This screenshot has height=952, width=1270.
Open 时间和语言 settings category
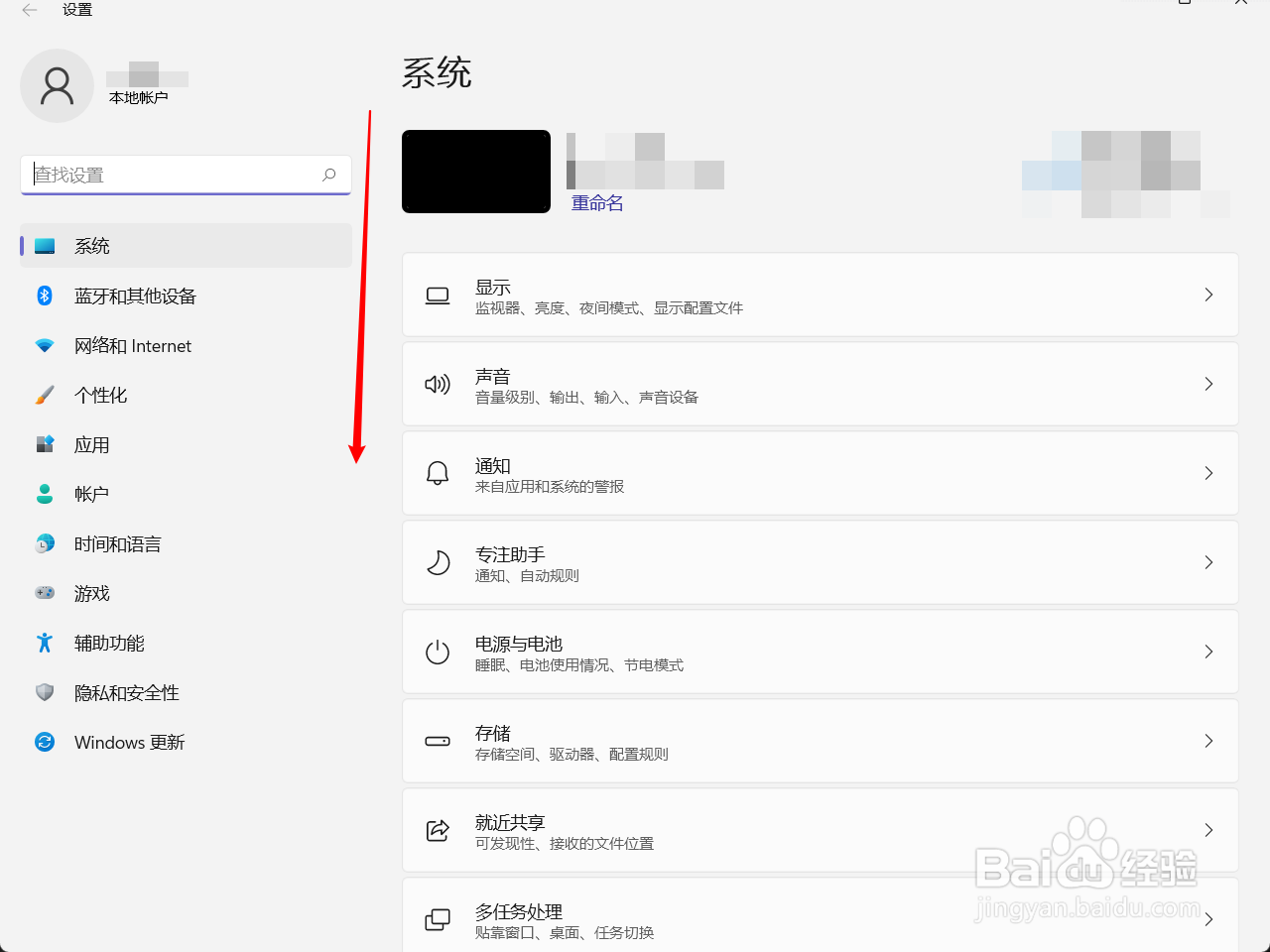click(x=186, y=543)
